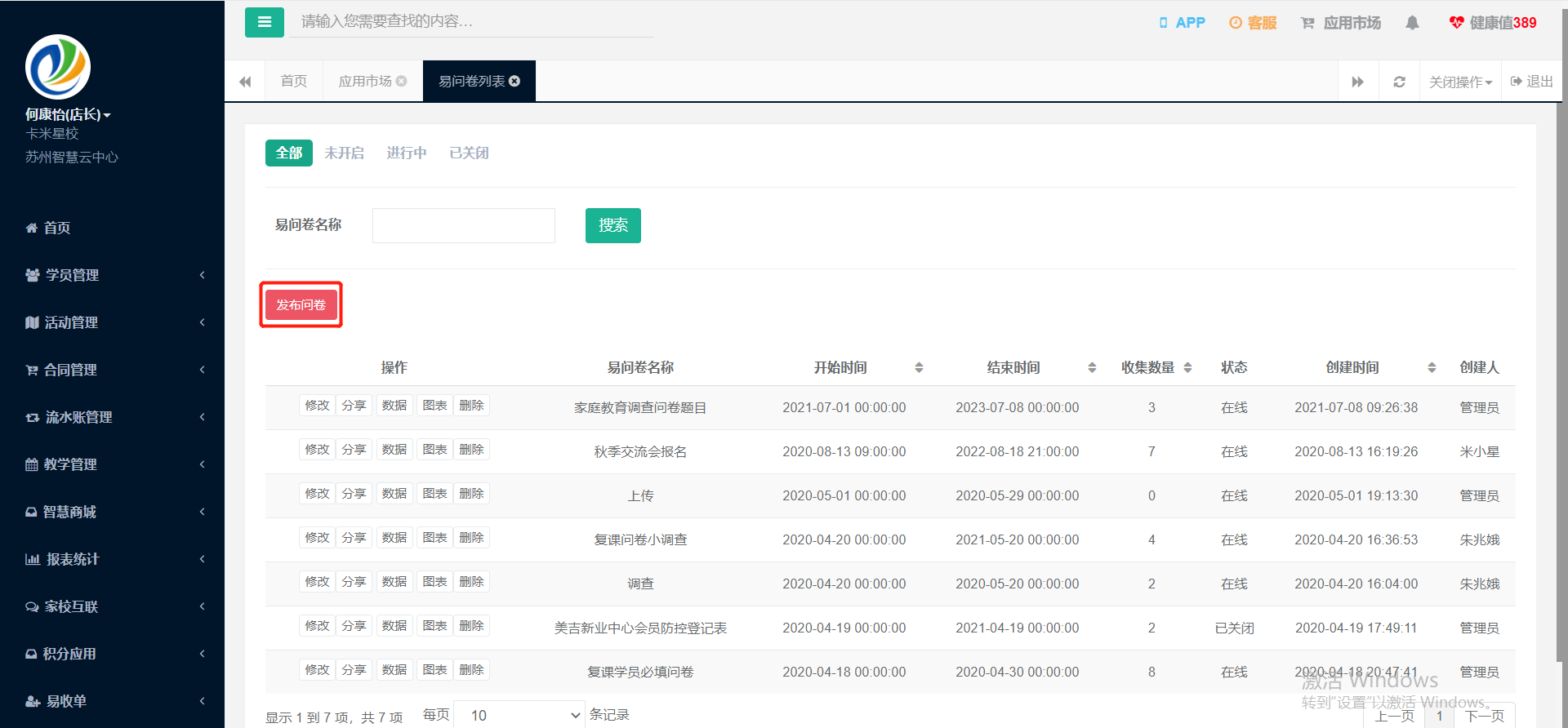This screenshot has width=1568, height=728.
Task: Expand 流水账管理 sidebar menu
Action: (112, 417)
